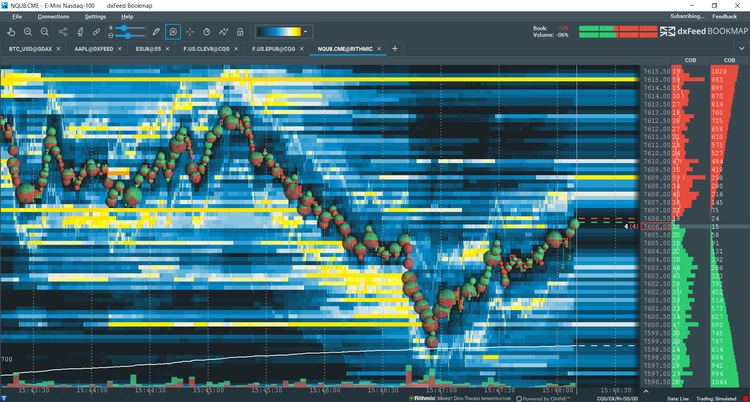Screen dimensions: 750x402
Task: Close the AAPL@DXFEED tab
Action: 120,49
